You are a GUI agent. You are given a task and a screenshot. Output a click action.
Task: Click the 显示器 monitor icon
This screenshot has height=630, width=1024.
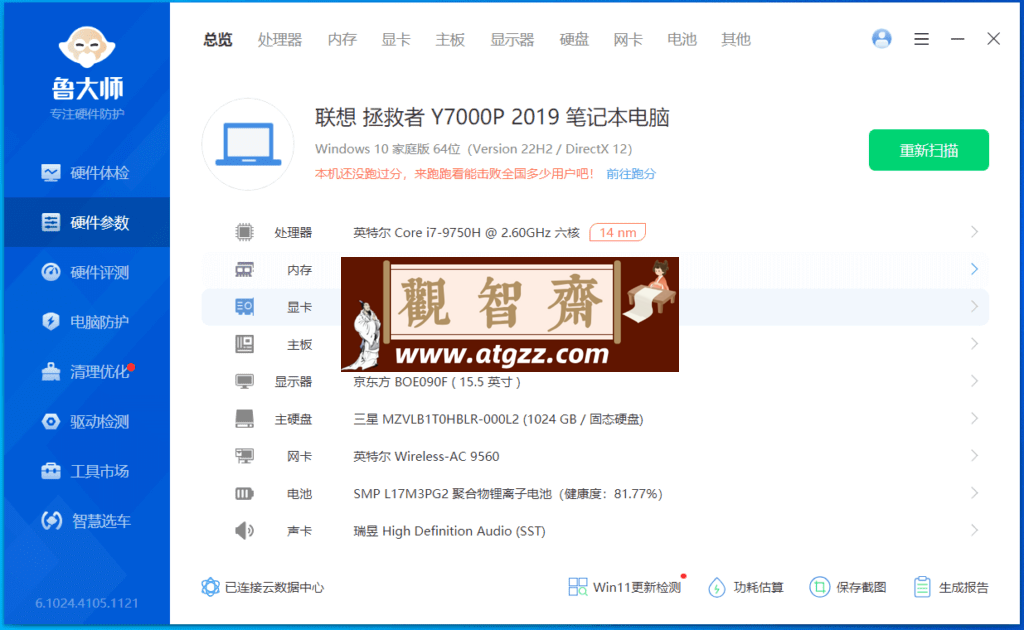click(244, 381)
